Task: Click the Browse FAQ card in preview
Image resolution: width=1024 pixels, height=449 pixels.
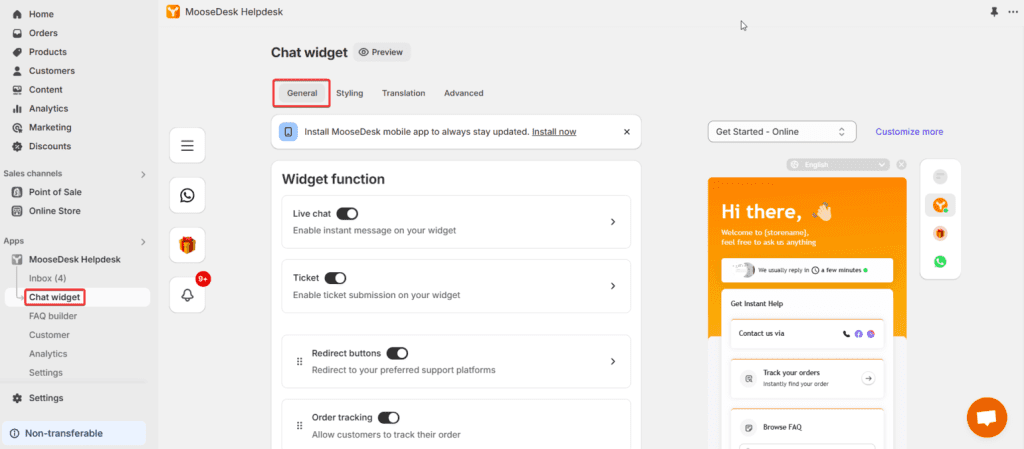Action: (807, 428)
